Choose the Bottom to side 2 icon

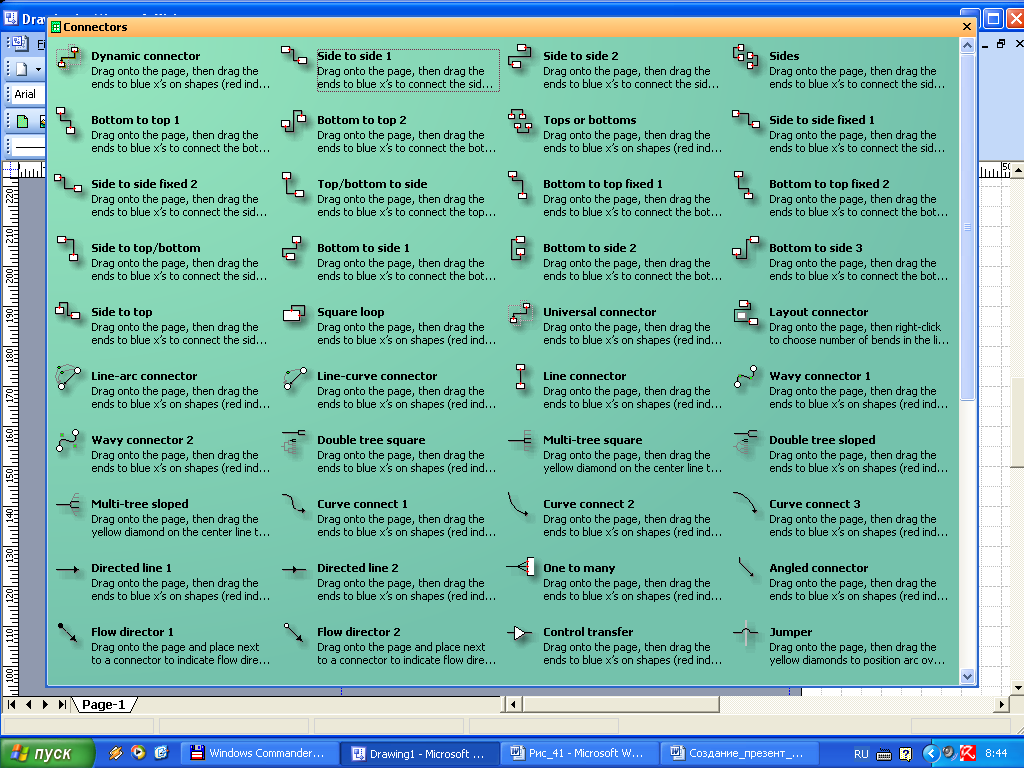(x=519, y=249)
